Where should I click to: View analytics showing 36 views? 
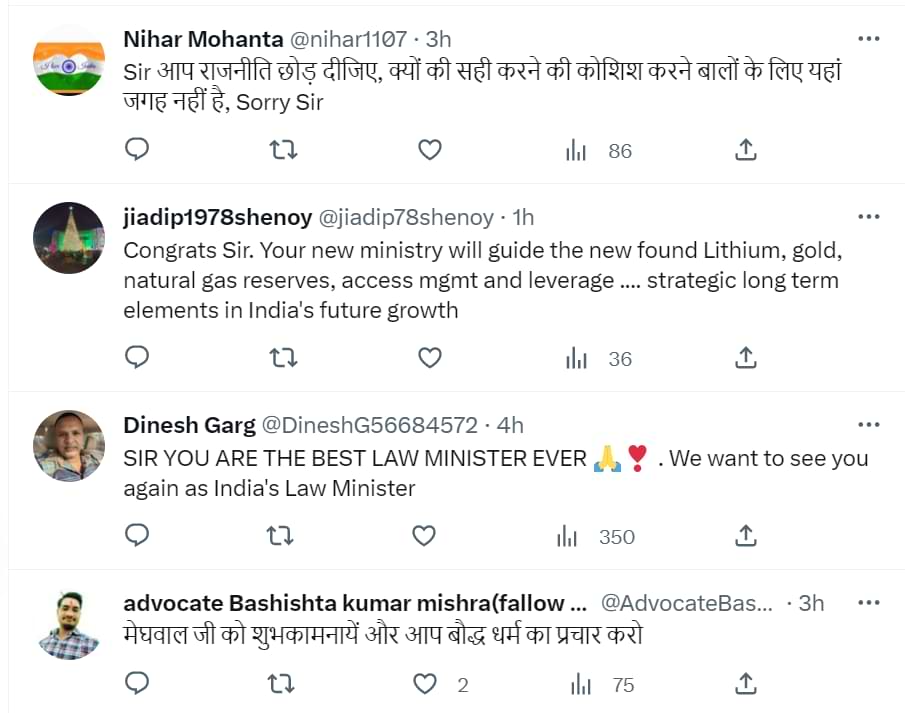click(x=599, y=358)
